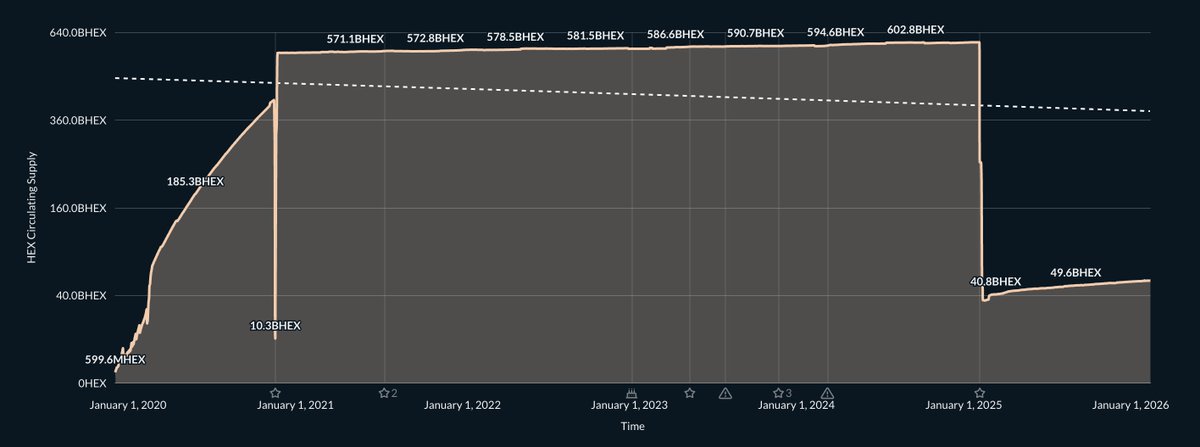1200x447 pixels.
Task: Click the Time axis title
Action: click(x=632, y=426)
